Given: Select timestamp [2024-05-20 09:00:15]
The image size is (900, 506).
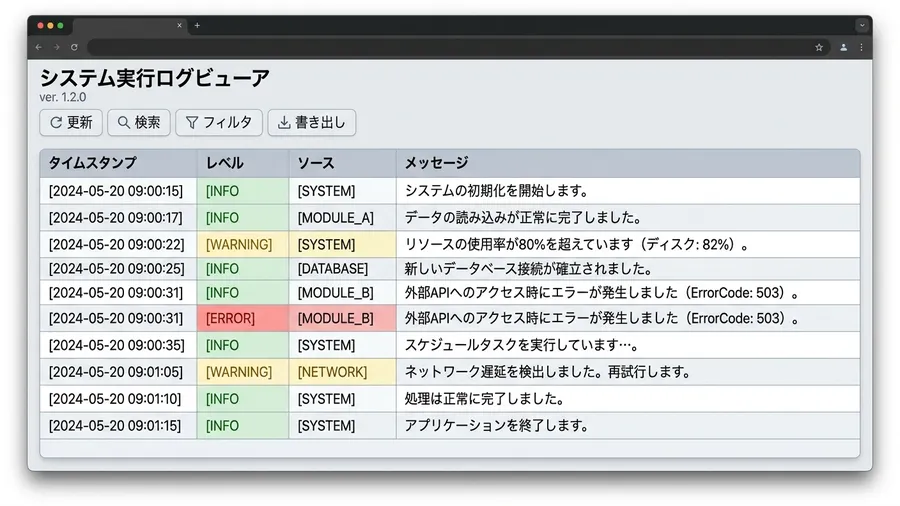Looking at the screenshot, I should (116, 191).
